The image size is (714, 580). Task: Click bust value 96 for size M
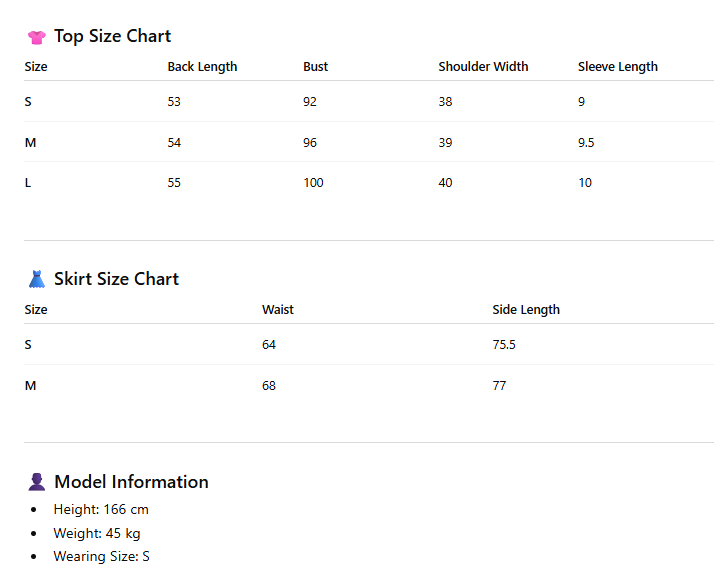pos(310,142)
